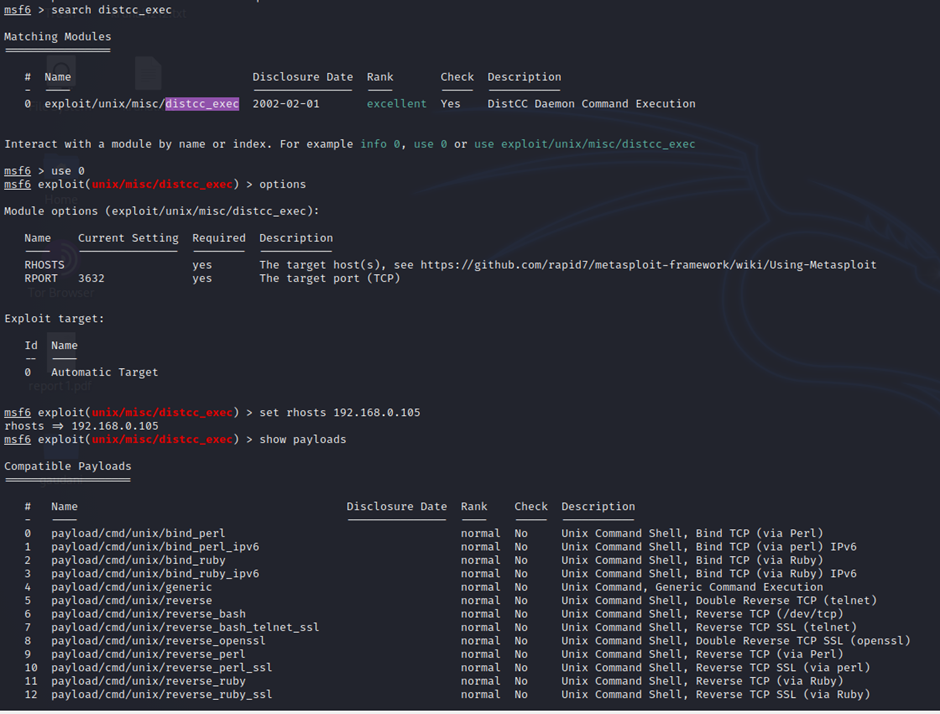The height and width of the screenshot is (714, 940).
Task: Click payload/cmd/unix/bind_perl_ipv6
Action: (x=155, y=547)
